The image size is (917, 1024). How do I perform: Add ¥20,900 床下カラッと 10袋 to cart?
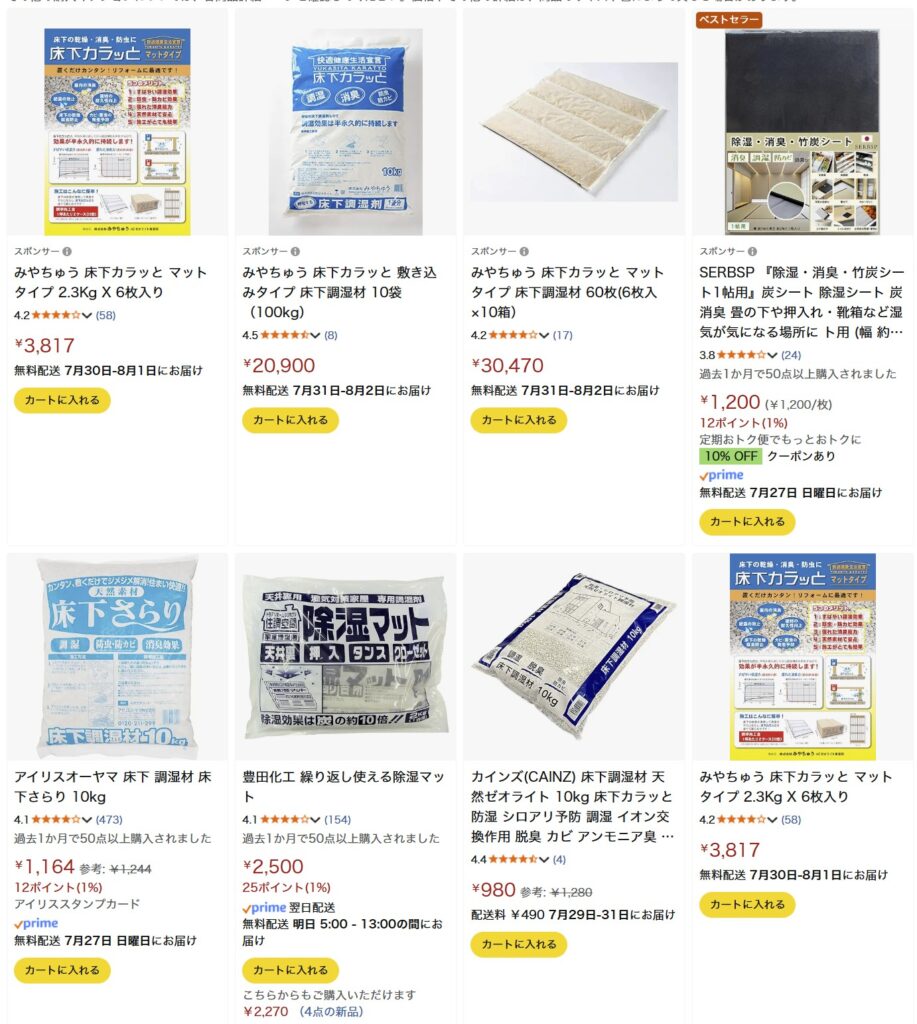[x=290, y=420]
